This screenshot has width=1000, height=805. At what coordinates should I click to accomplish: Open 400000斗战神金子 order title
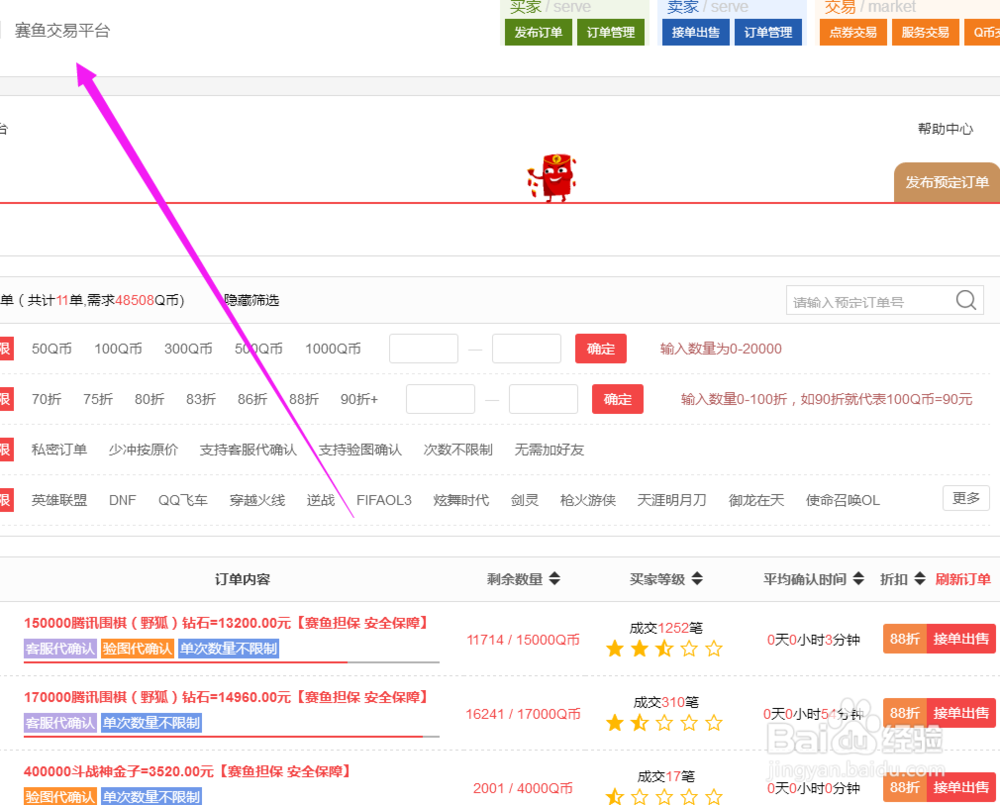[188, 771]
